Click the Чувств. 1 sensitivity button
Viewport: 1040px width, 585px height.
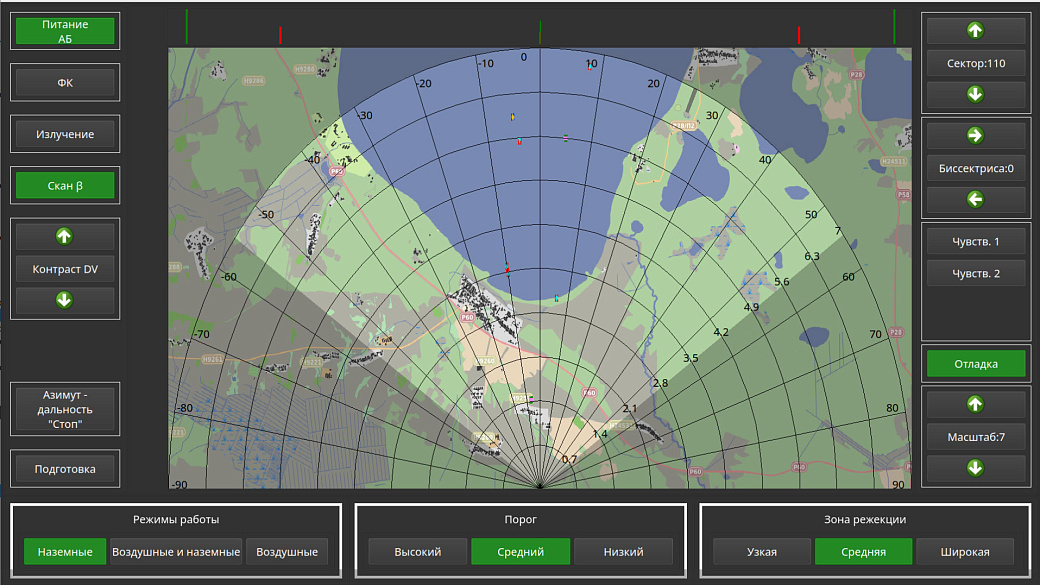pos(975,241)
